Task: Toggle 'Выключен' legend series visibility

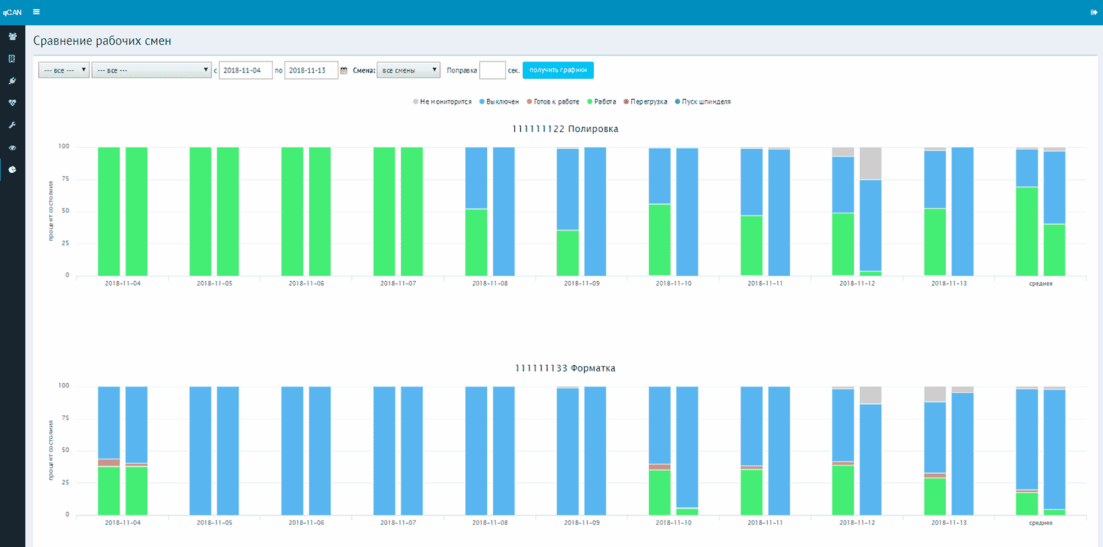Action: 498,102
